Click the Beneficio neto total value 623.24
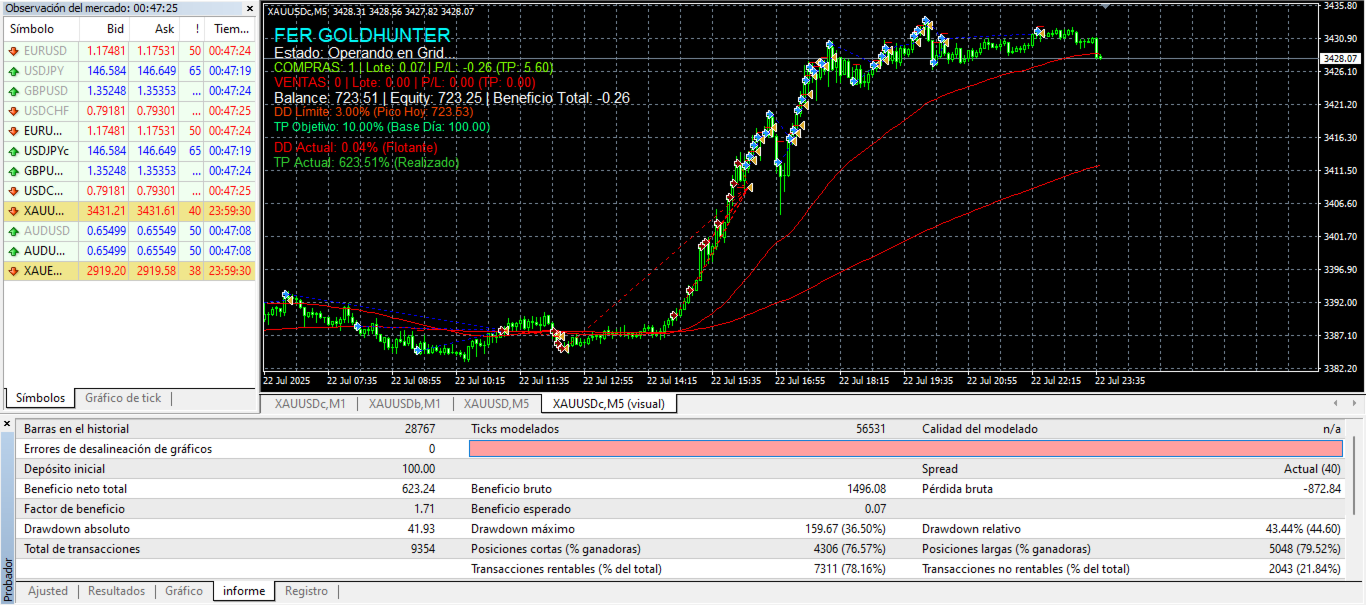 pos(417,489)
